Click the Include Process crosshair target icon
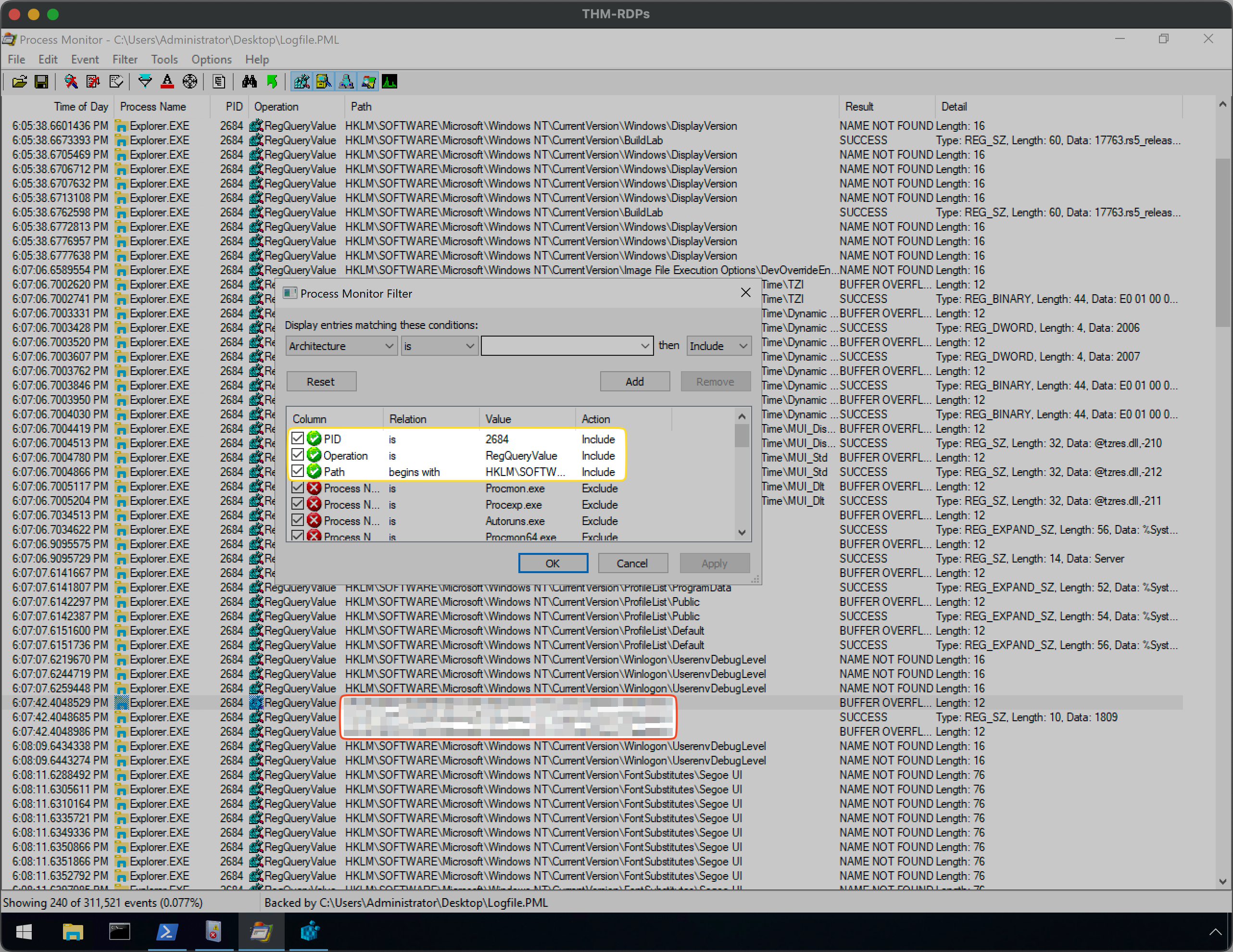The image size is (1233, 952). (189, 82)
